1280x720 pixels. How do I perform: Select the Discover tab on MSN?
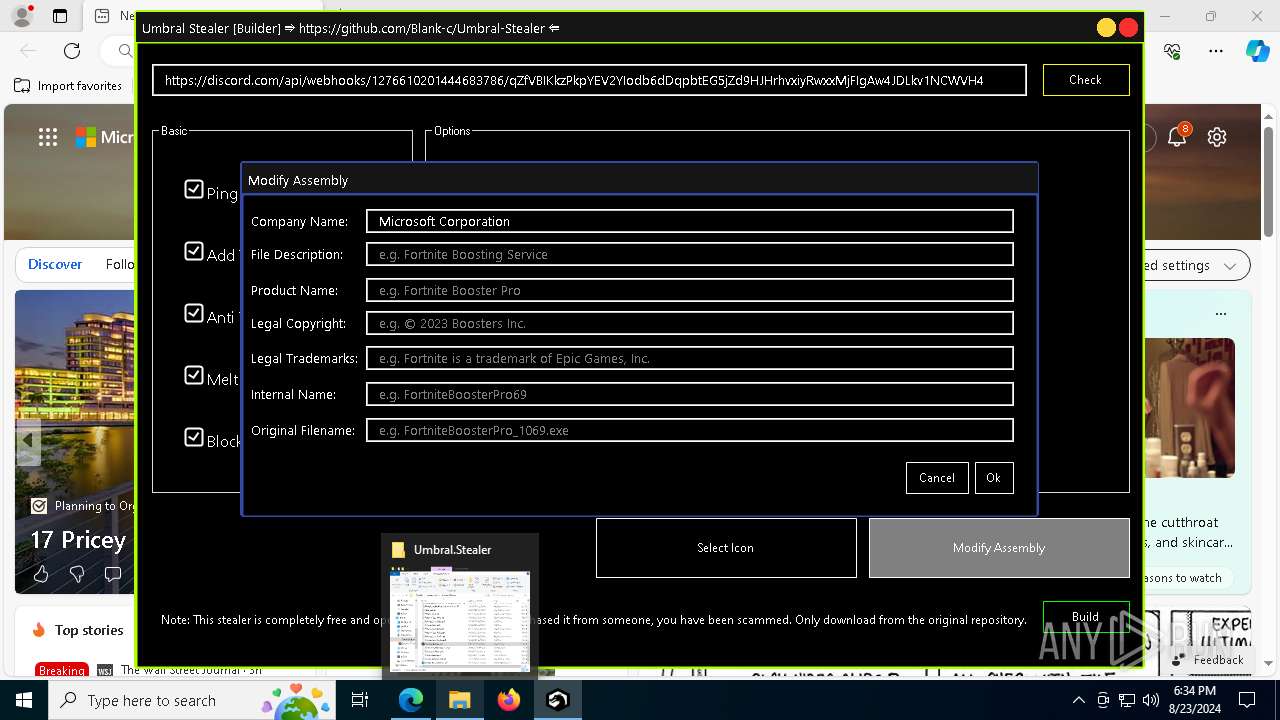click(55, 265)
